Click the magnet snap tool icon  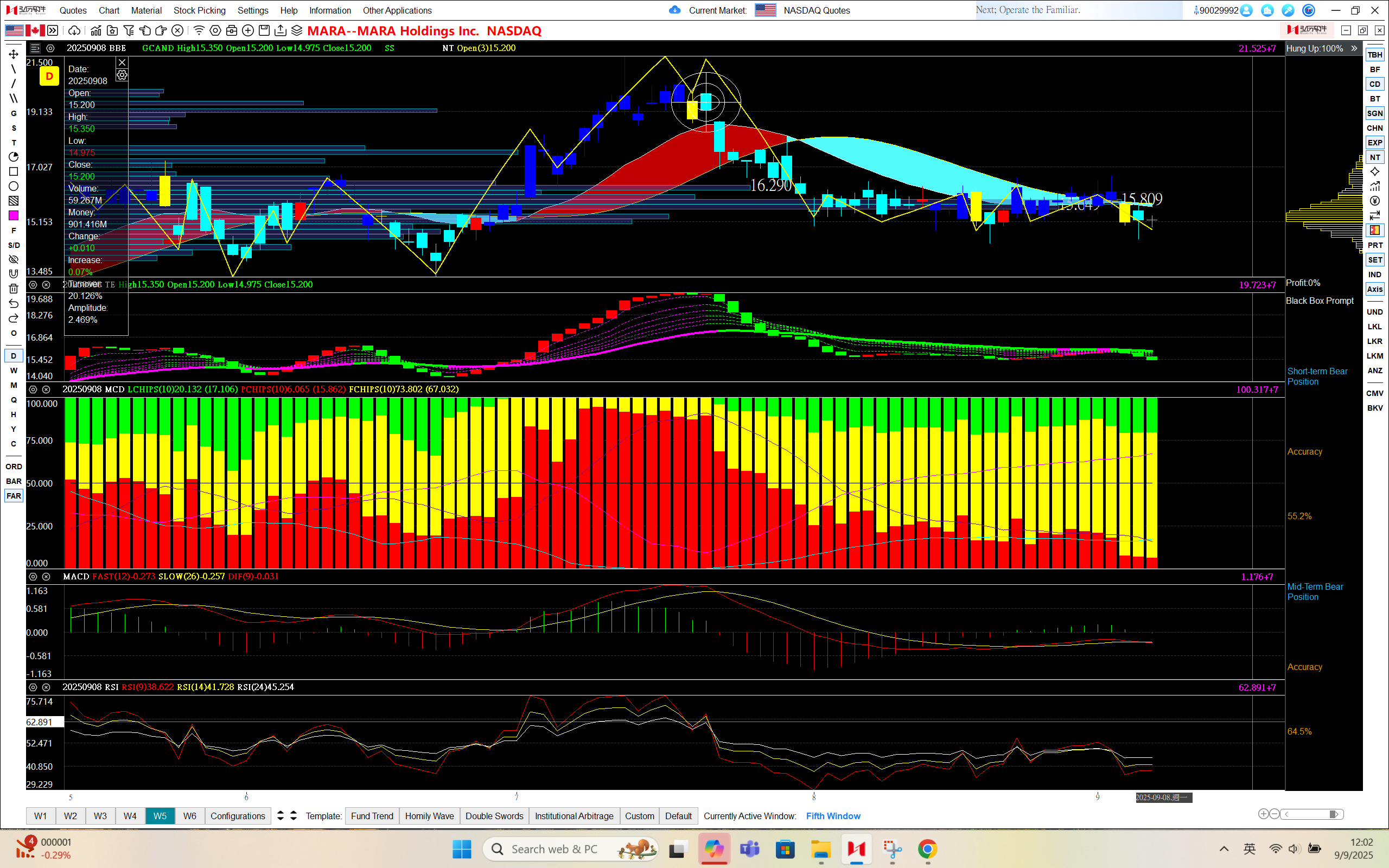[x=14, y=274]
